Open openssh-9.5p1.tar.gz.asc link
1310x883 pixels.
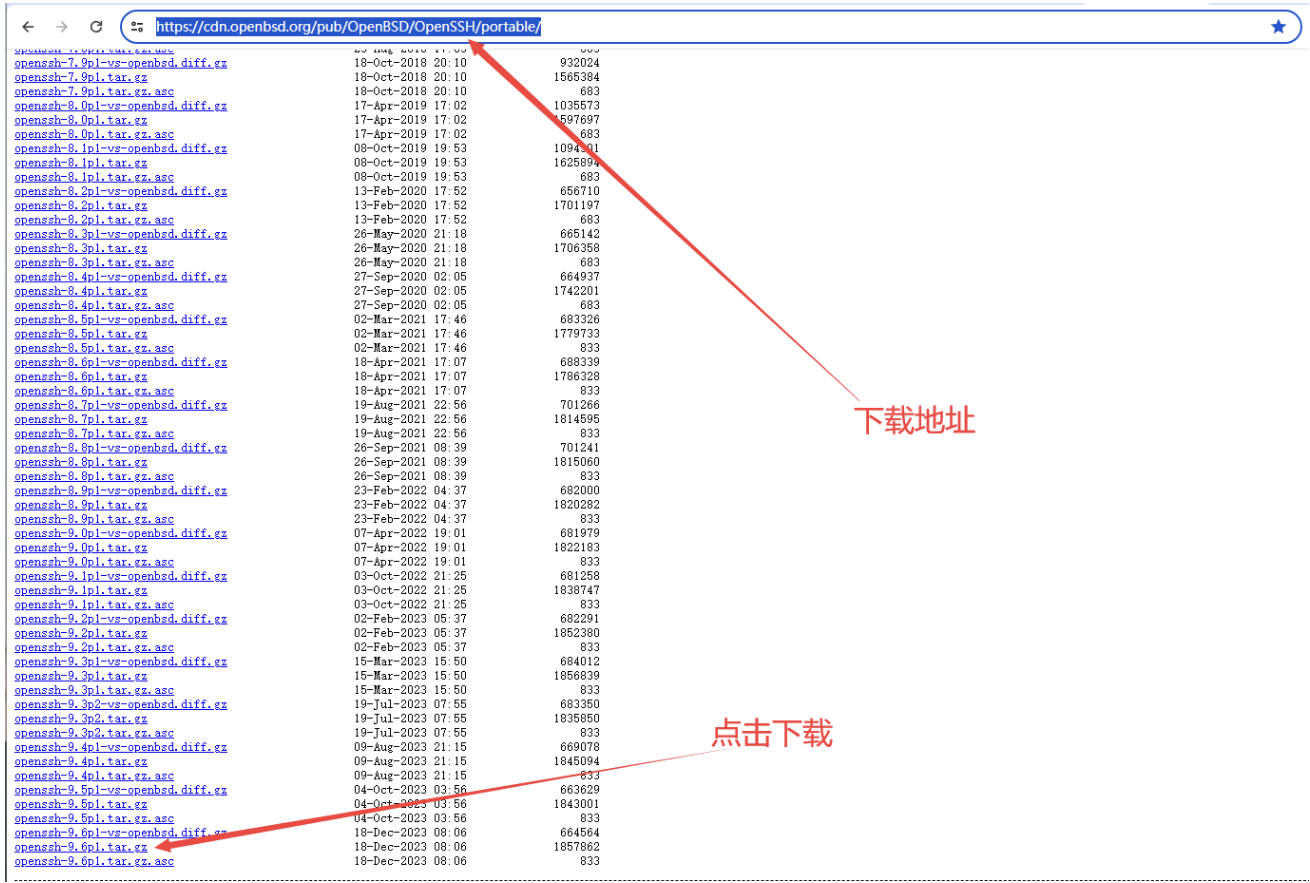pyautogui.click(x=94, y=818)
